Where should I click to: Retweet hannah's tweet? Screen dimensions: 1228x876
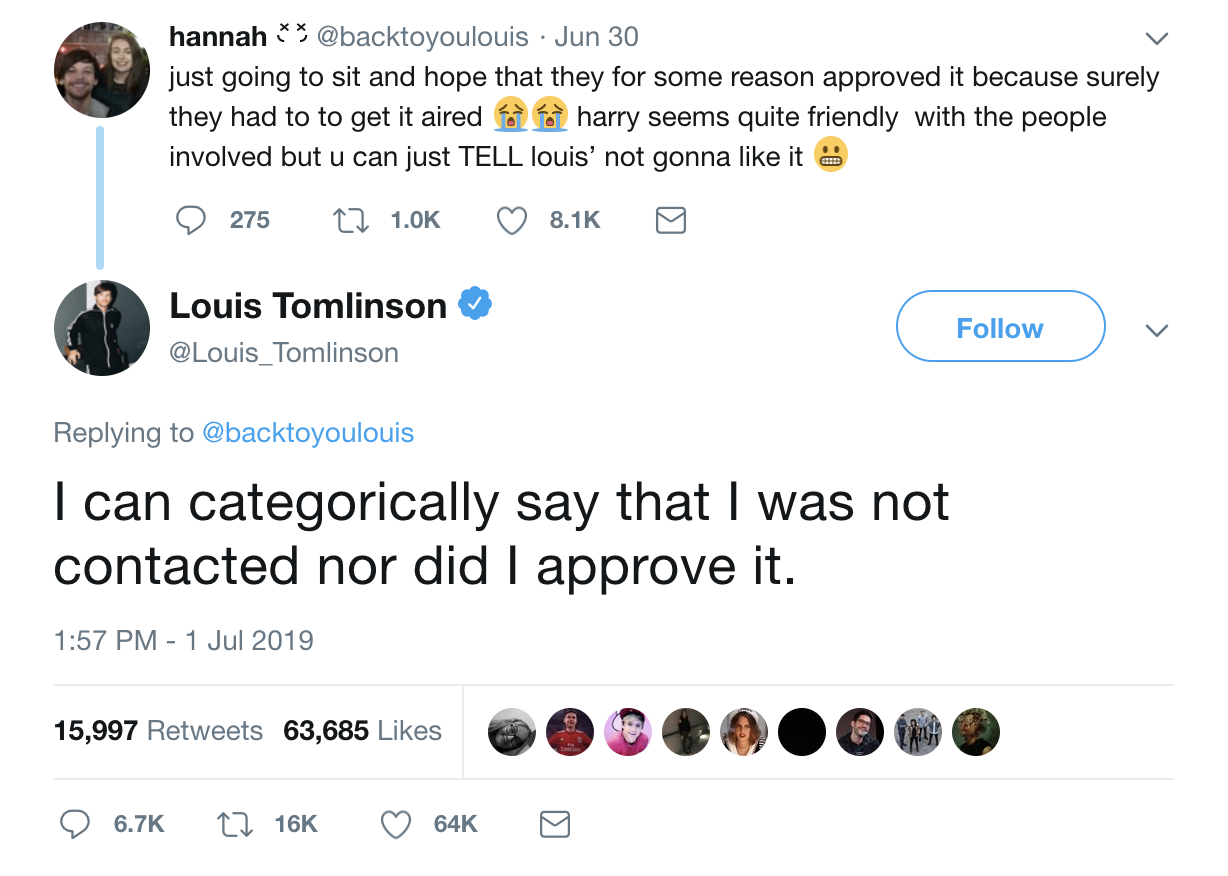[x=351, y=220]
